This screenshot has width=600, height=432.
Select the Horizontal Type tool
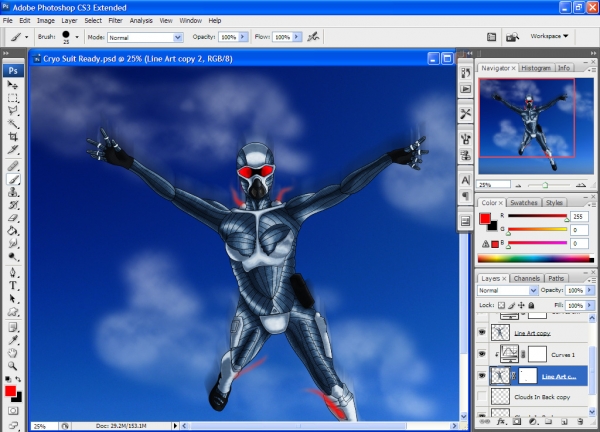pyautogui.click(x=13, y=285)
